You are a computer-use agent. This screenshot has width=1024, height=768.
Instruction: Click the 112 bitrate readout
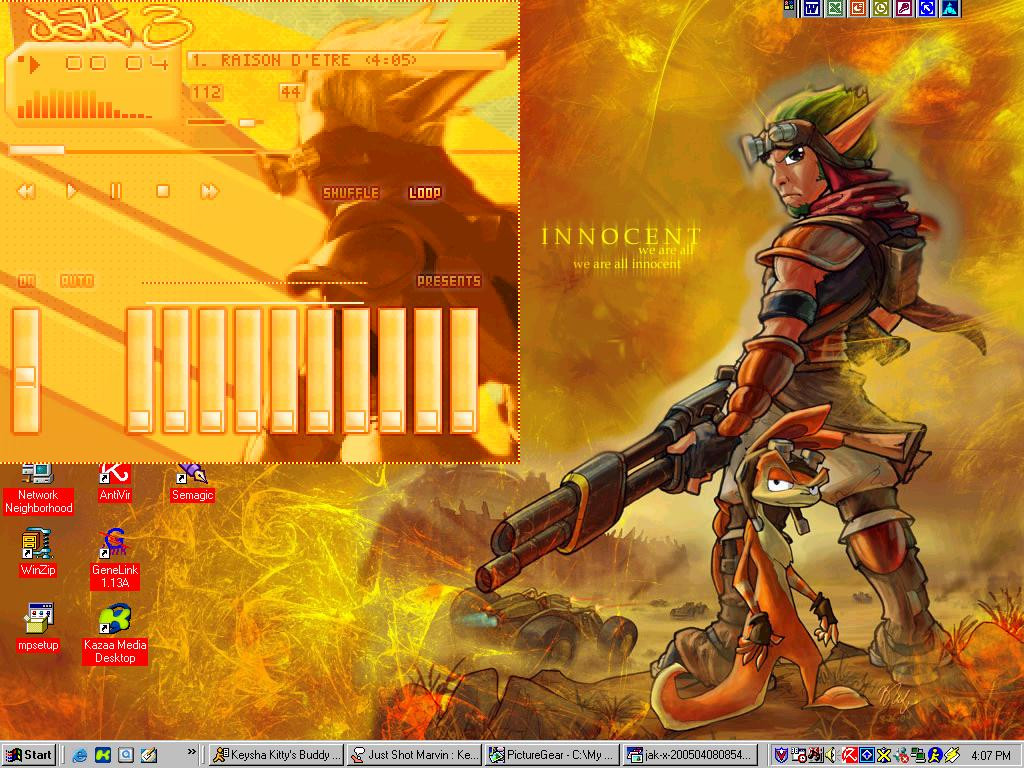206,92
